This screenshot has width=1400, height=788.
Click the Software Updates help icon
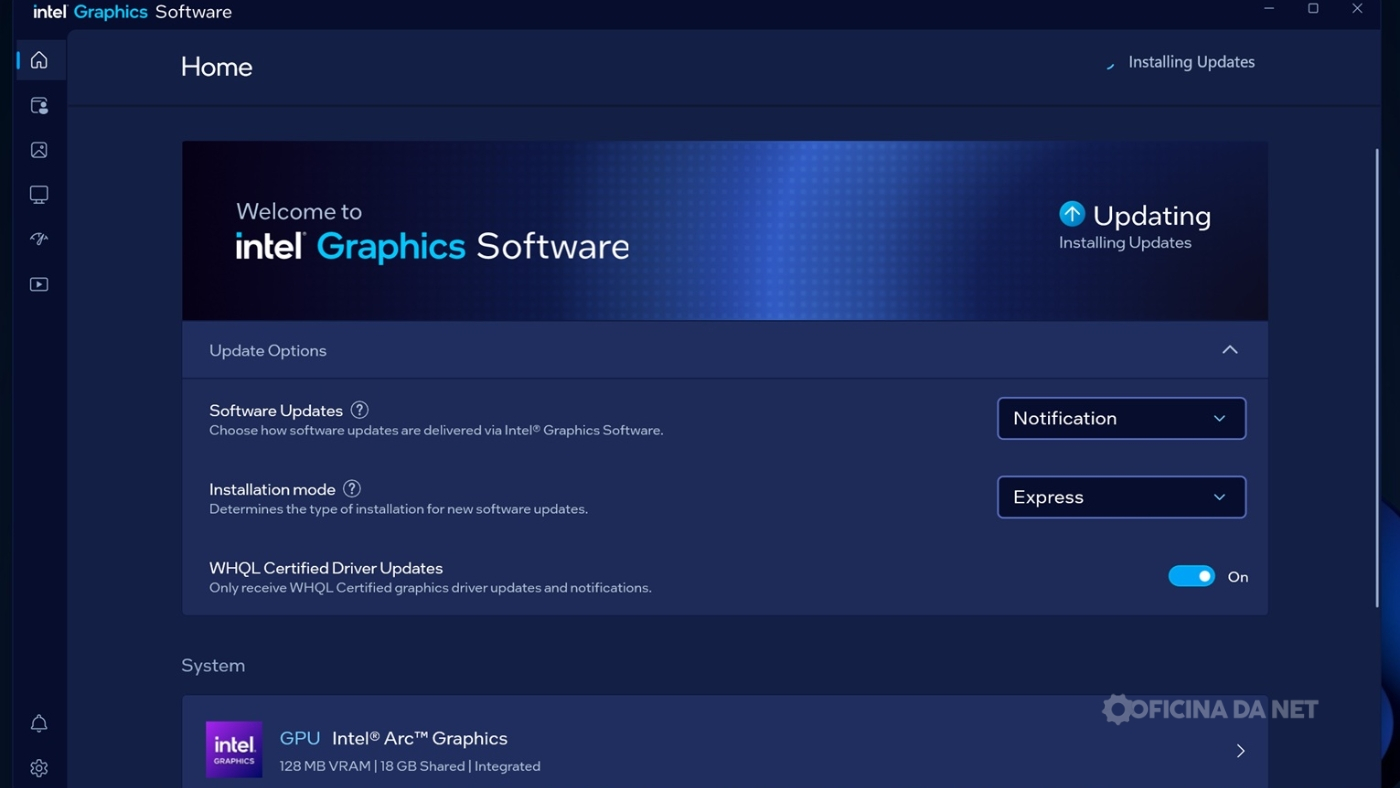[x=360, y=410]
